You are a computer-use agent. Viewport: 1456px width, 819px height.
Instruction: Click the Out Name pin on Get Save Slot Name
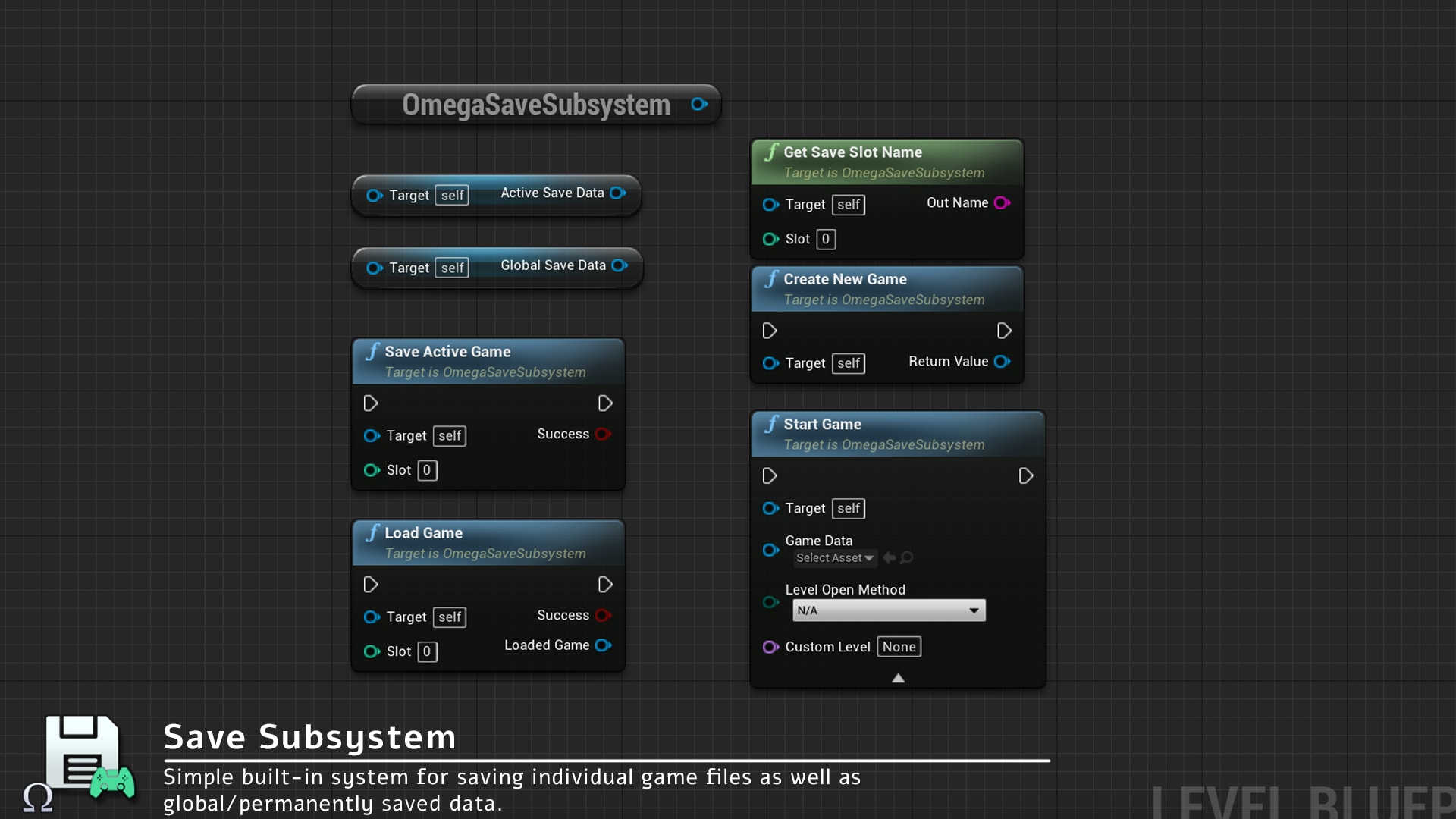point(1003,202)
